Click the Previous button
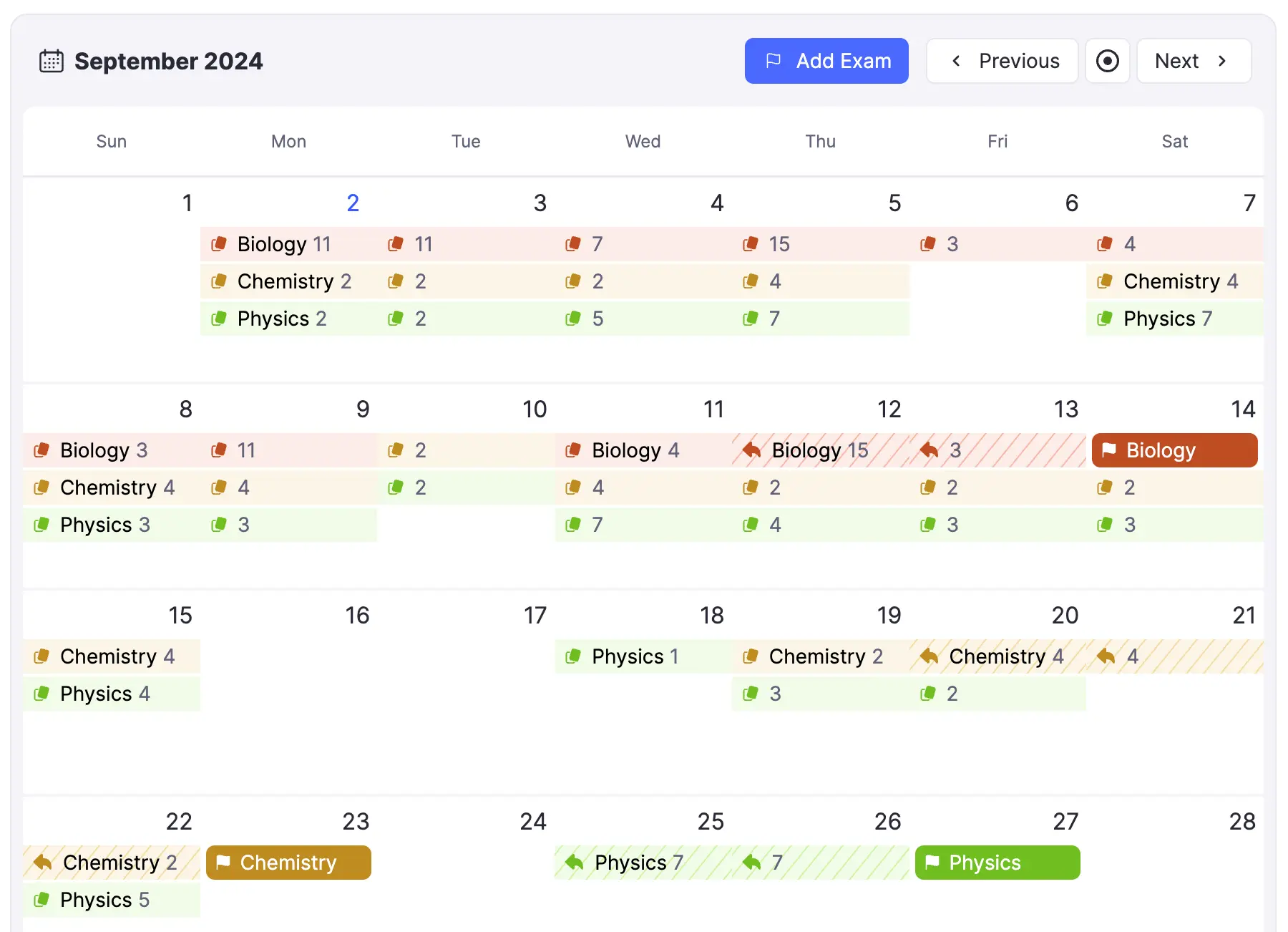1288x932 pixels. pos(1002,61)
